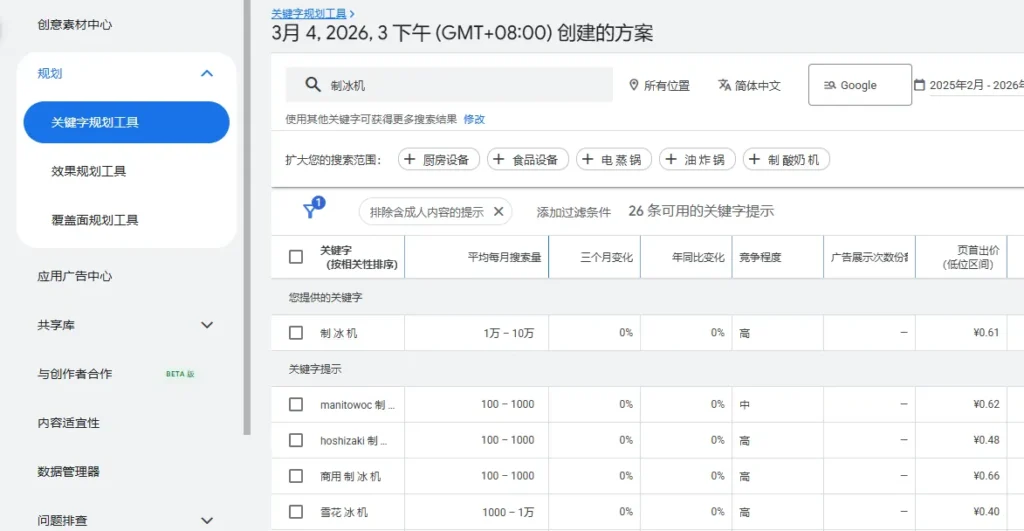
Task: Click the ¥0.48 bid value
Action: [986, 440]
